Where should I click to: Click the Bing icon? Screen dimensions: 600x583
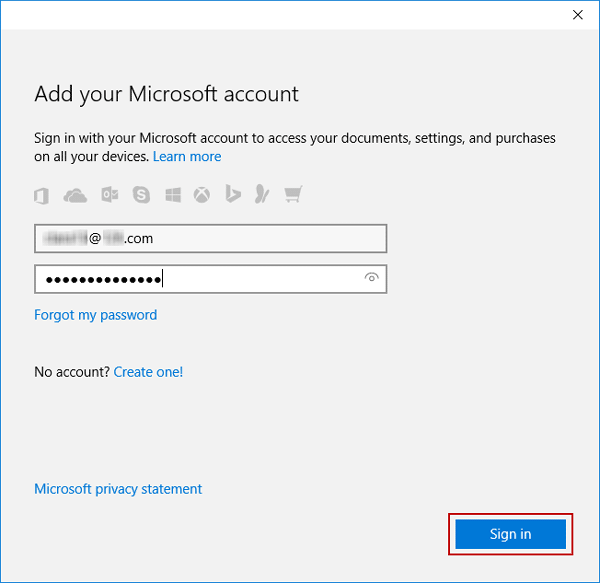pyautogui.click(x=233, y=194)
